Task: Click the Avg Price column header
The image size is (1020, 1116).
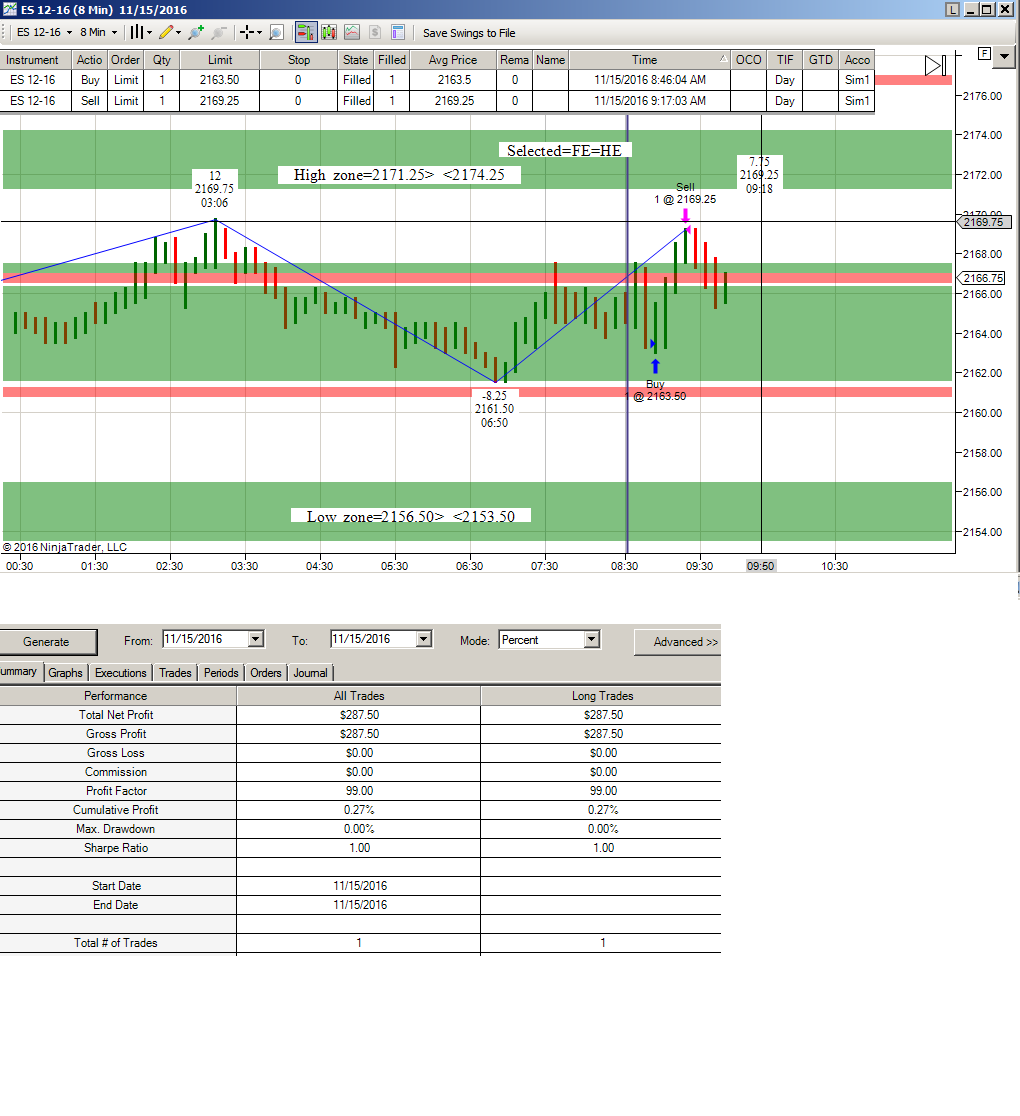Action: [453, 60]
